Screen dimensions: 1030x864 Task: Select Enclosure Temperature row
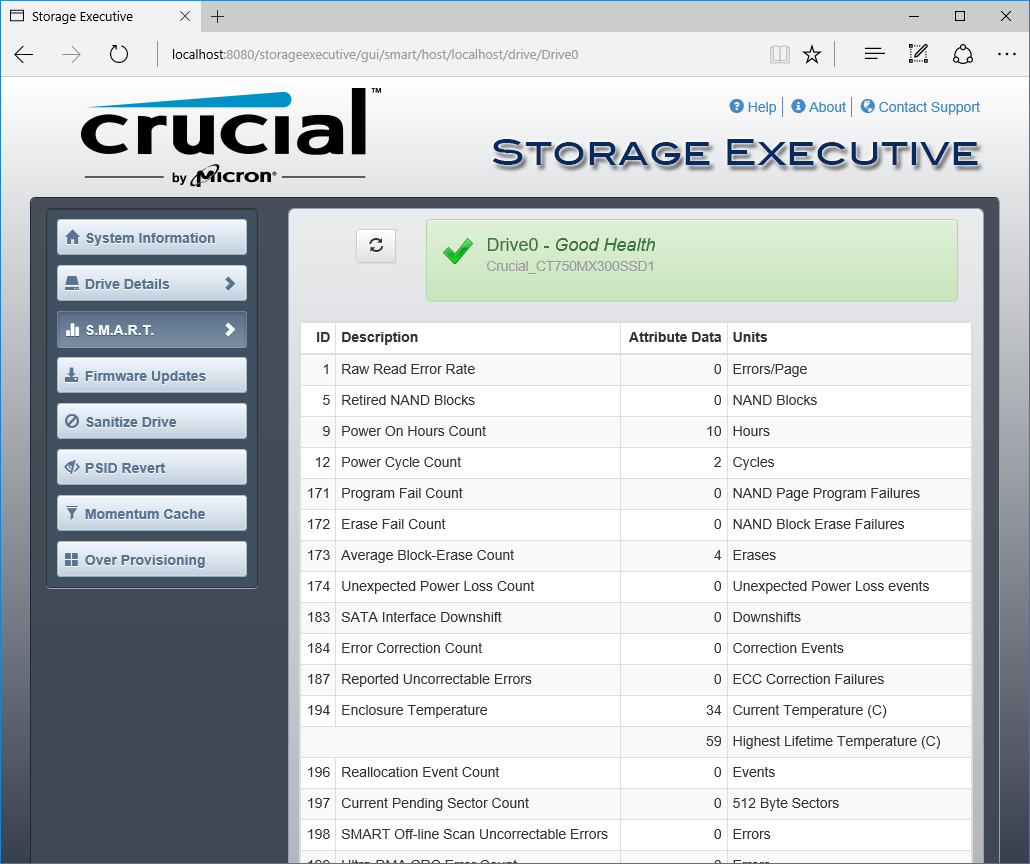636,710
